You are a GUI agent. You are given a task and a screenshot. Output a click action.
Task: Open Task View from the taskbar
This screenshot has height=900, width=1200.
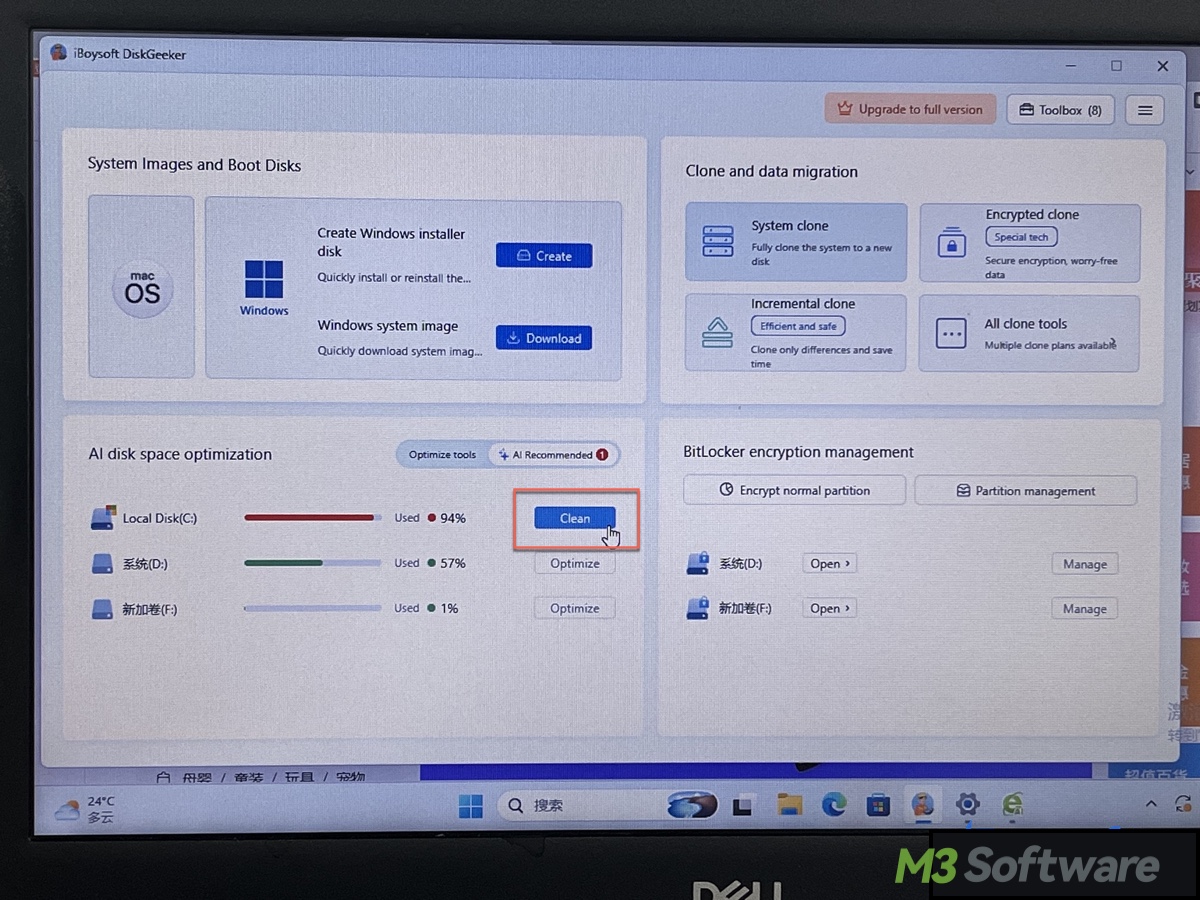coord(743,806)
